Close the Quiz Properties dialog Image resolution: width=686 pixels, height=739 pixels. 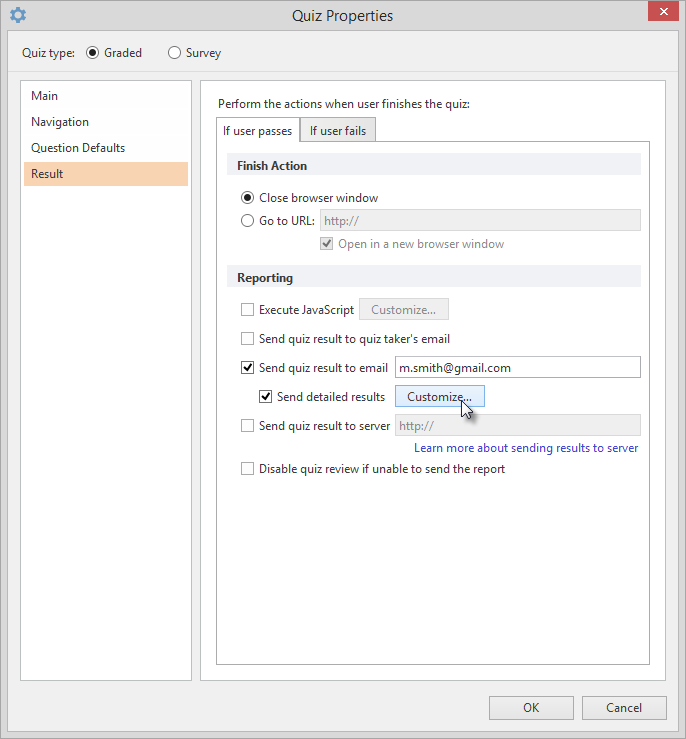pos(659,13)
